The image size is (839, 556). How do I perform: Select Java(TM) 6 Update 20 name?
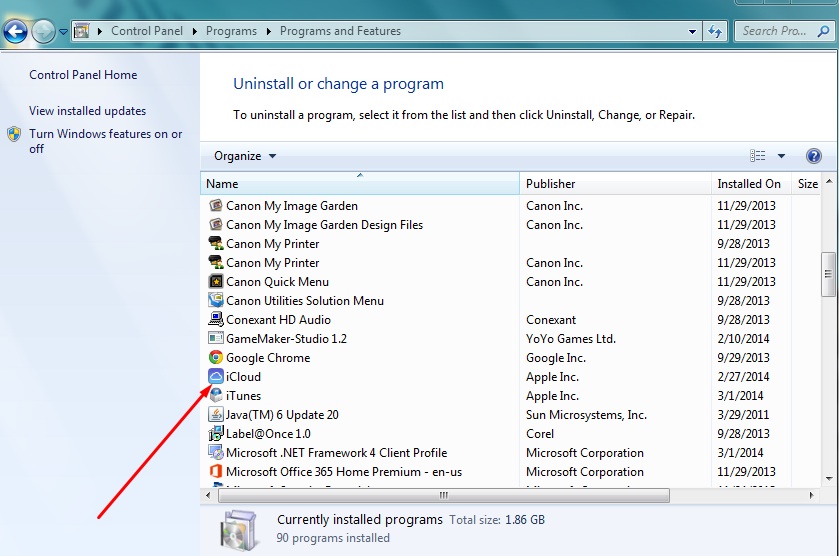[x=282, y=415]
